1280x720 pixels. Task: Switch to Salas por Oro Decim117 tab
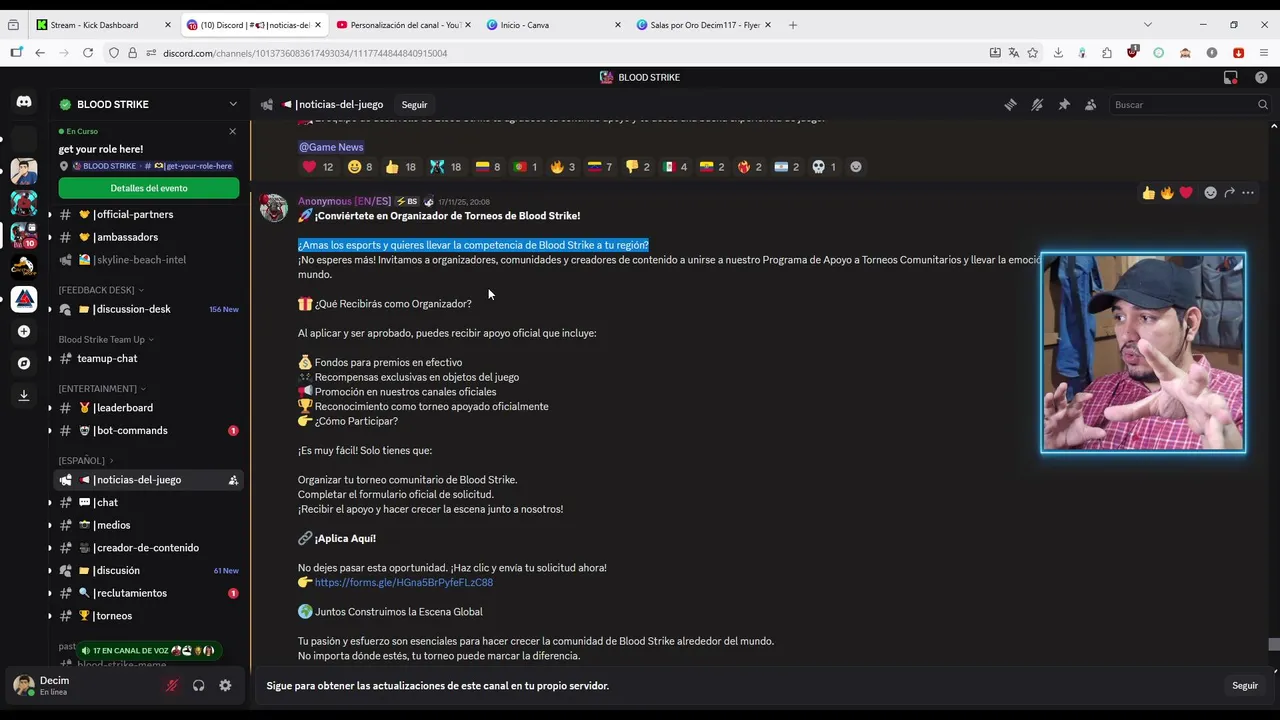(703, 25)
